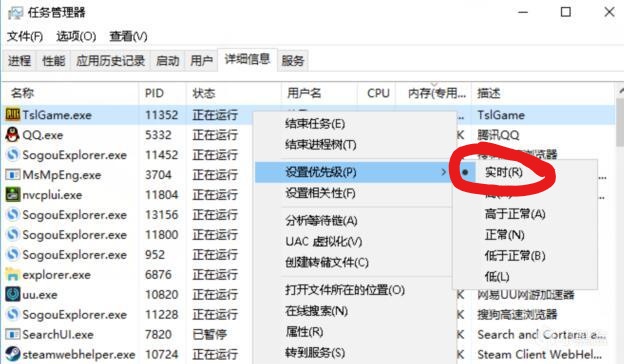Viewport: 624px width, 364px height.
Task: Click PID value 11804
Action: [162, 195]
